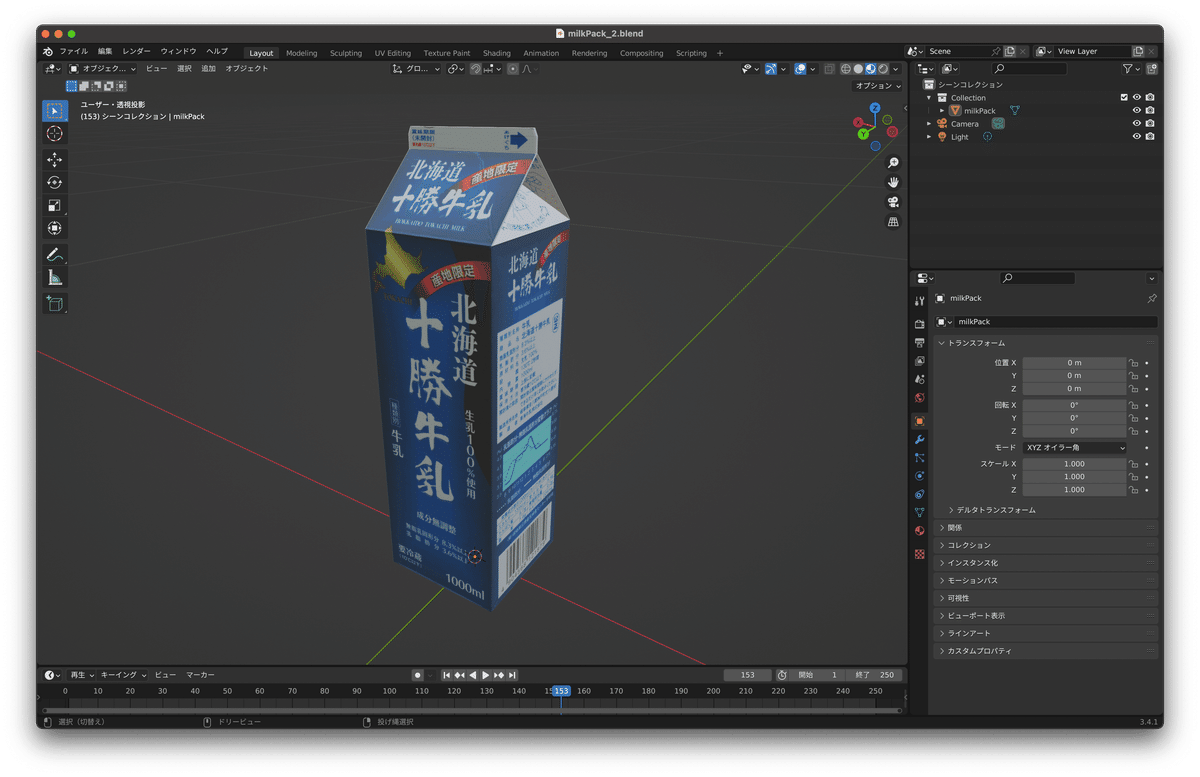Hide Light via its eye icon
The width and height of the screenshot is (1200, 777).
(1137, 137)
